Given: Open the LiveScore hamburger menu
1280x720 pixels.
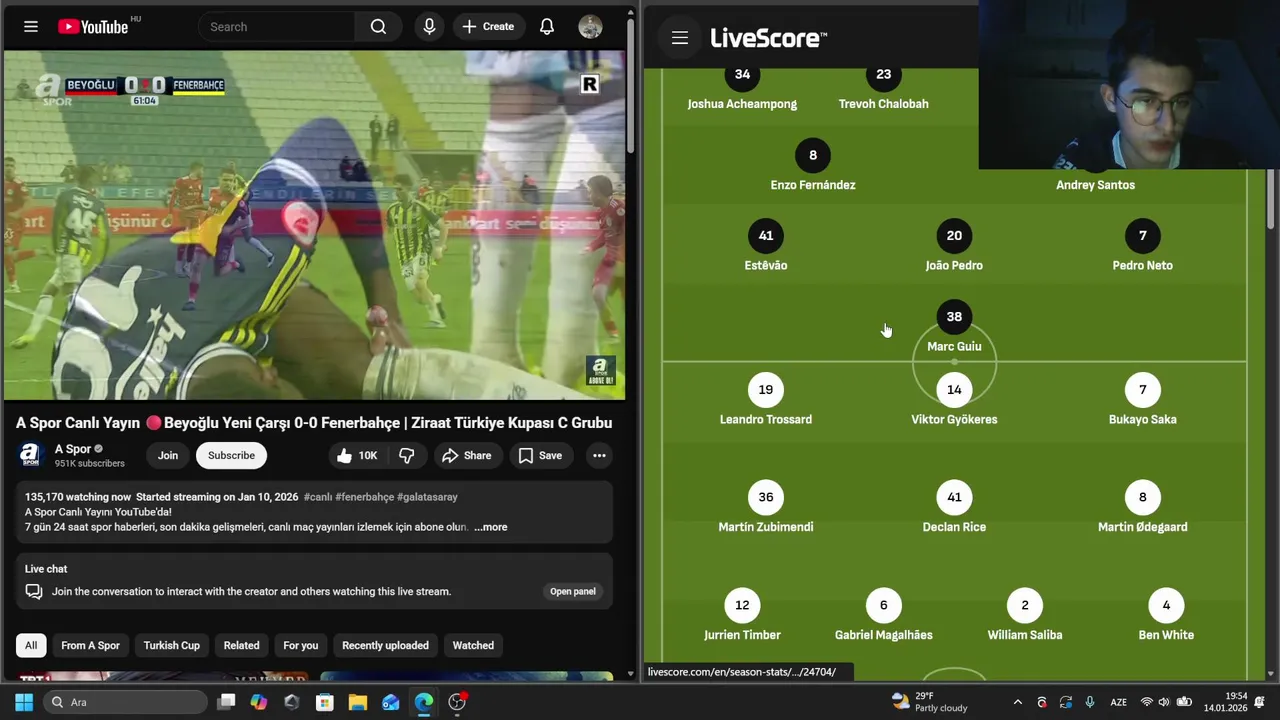Looking at the screenshot, I should 680,38.
